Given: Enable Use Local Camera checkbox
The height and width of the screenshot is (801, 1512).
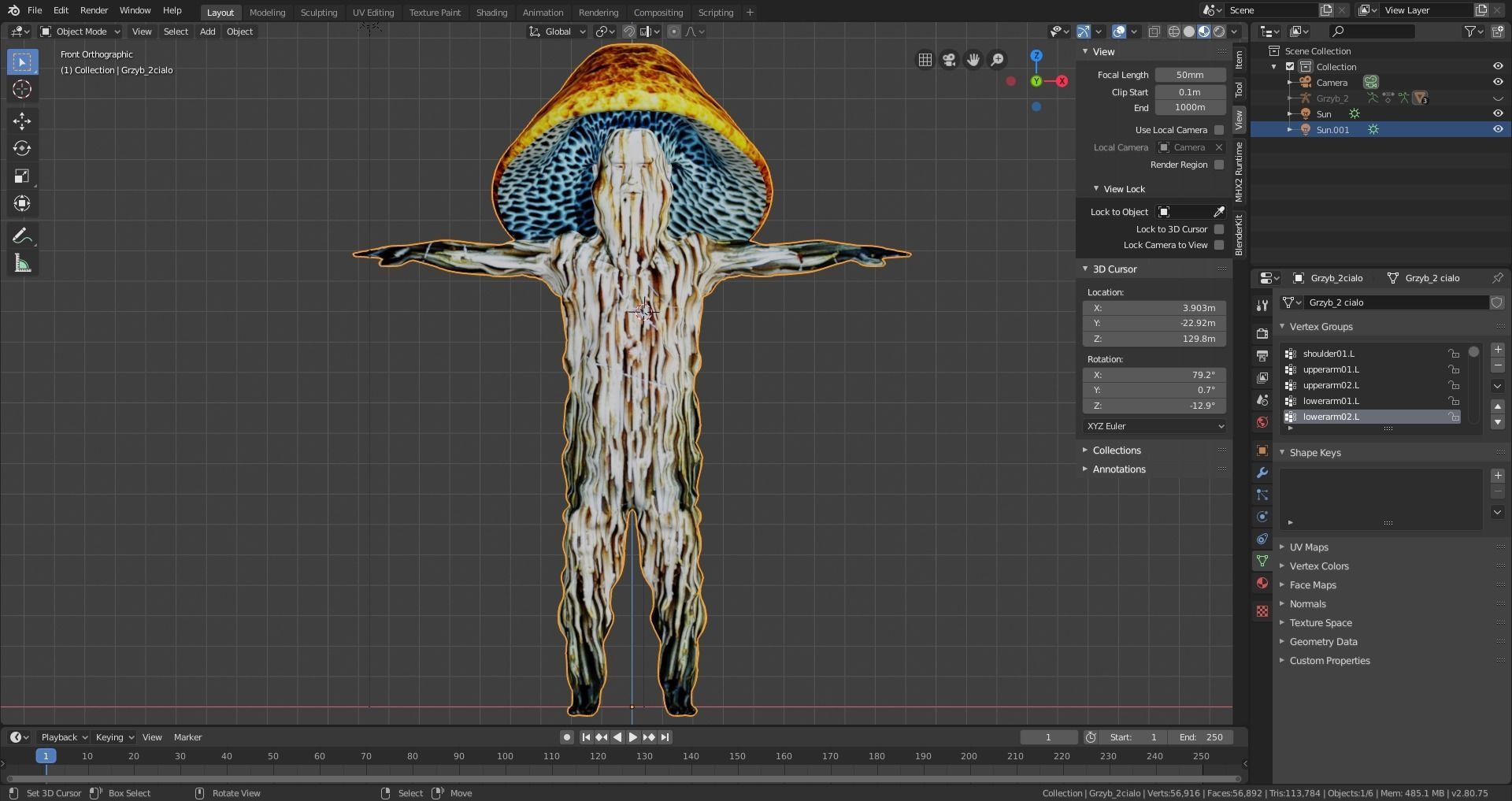Looking at the screenshot, I should (x=1219, y=130).
